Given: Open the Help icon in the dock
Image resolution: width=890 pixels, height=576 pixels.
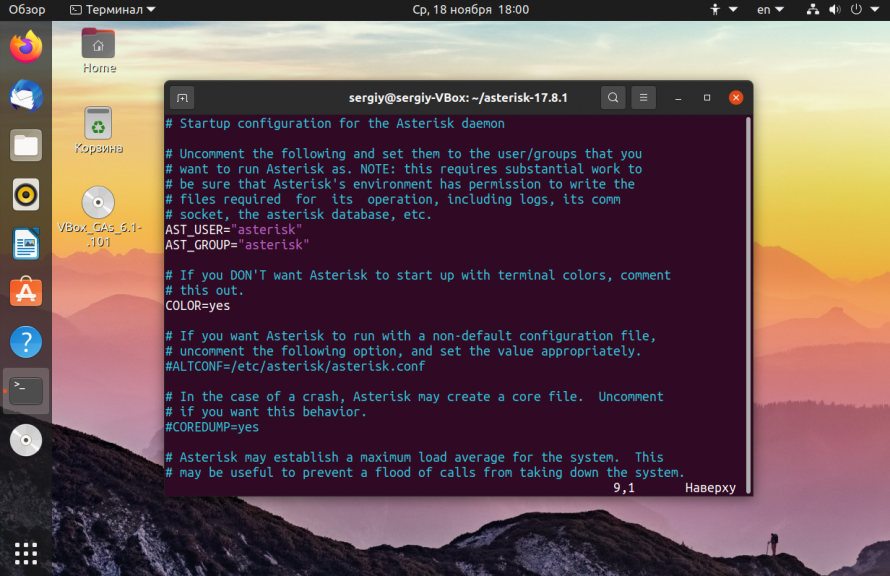Looking at the screenshot, I should pyautogui.click(x=26, y=342).
